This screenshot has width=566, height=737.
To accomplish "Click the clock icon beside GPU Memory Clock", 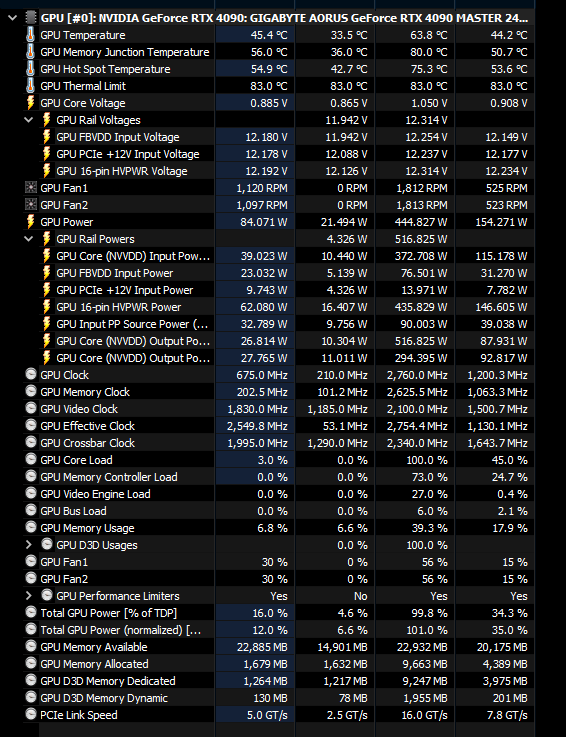I will (31, 391).
